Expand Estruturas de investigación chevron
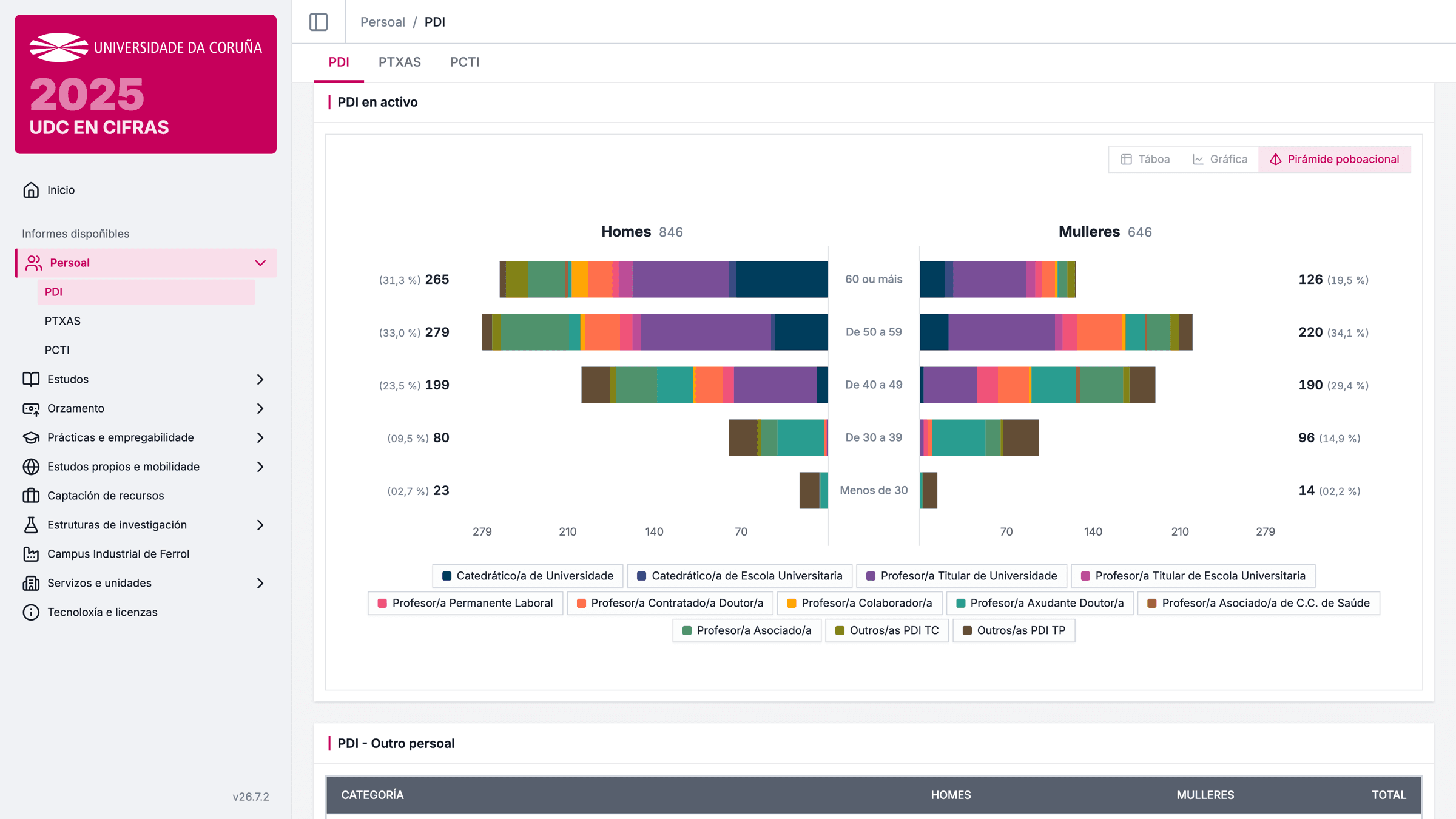This screenshot has height=819, width=1456. 260,525
